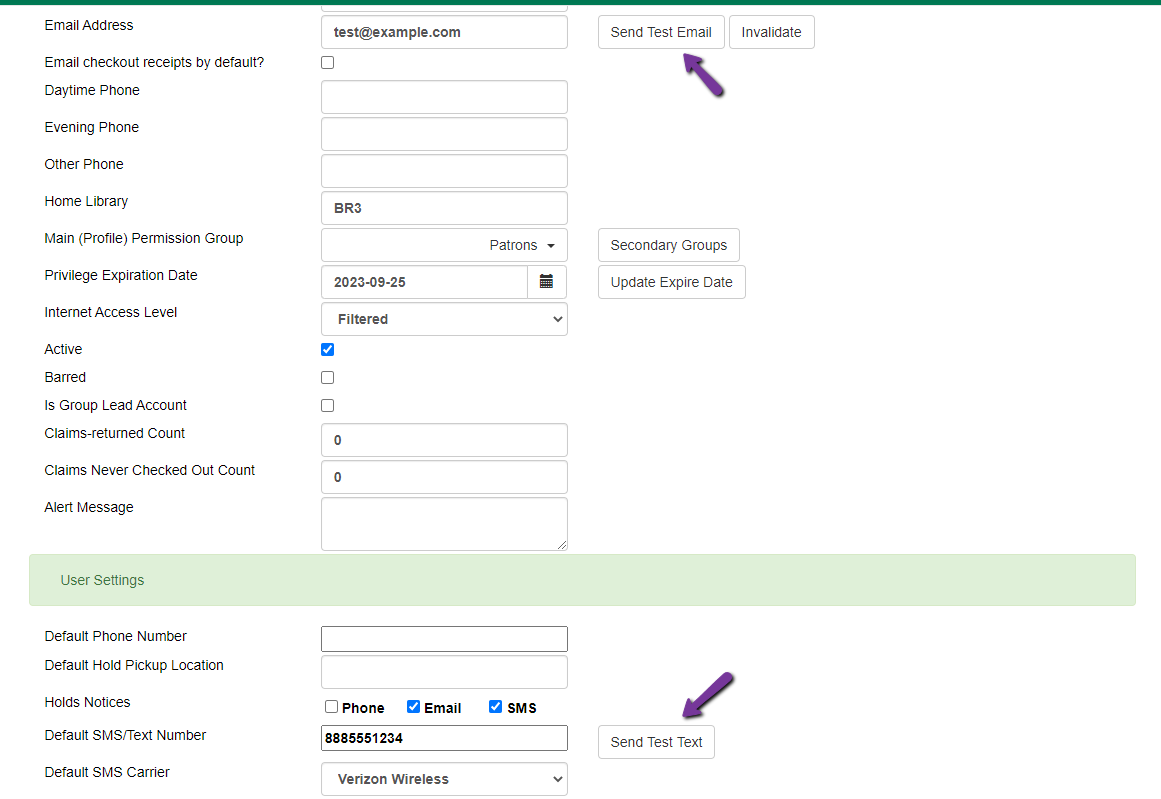Click the Invalidate email button
The width and height of the screenshot is (1161, 799).
pos(772,33)
